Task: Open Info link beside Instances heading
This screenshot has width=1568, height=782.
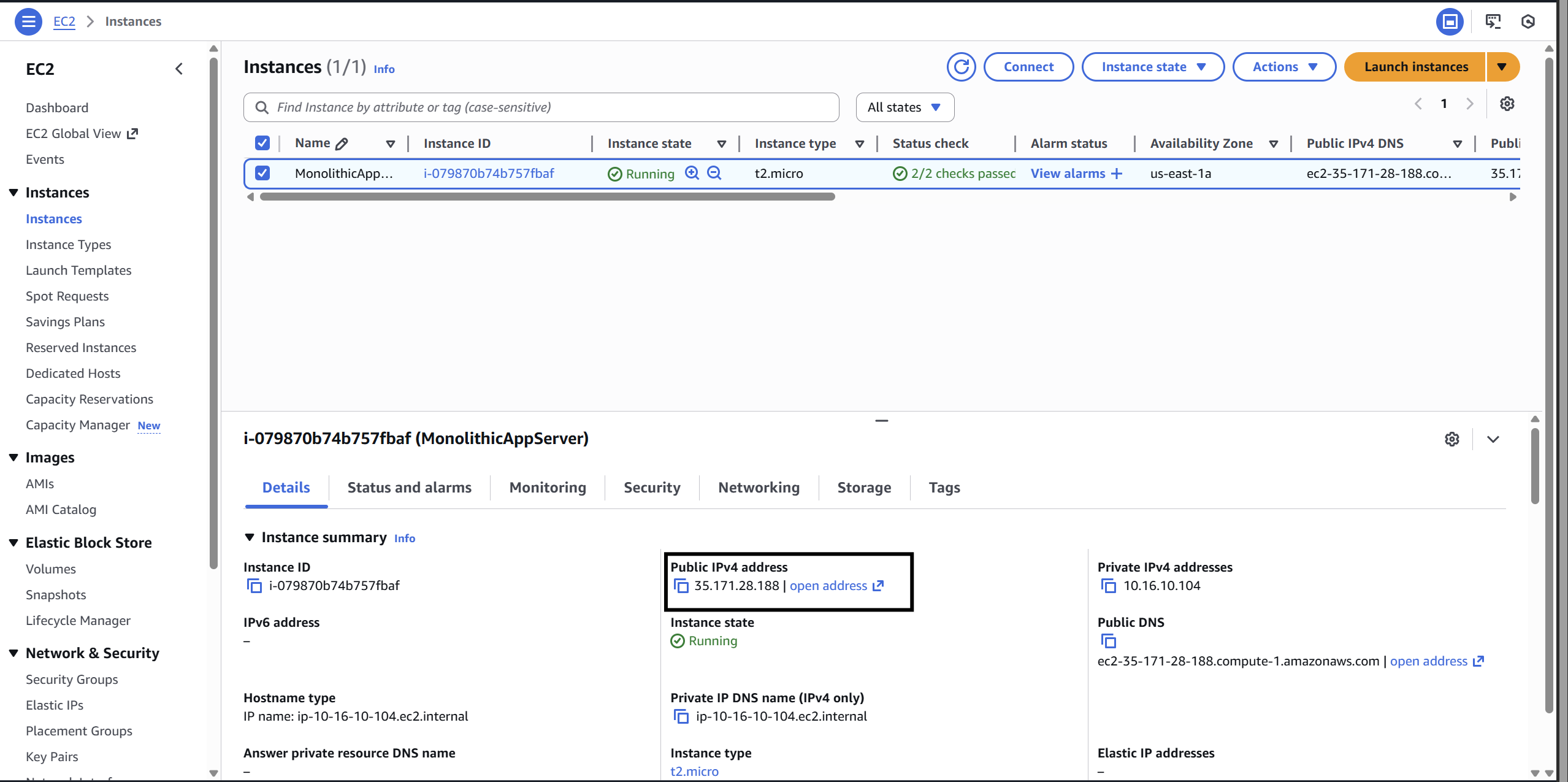Action: [384, 69]
